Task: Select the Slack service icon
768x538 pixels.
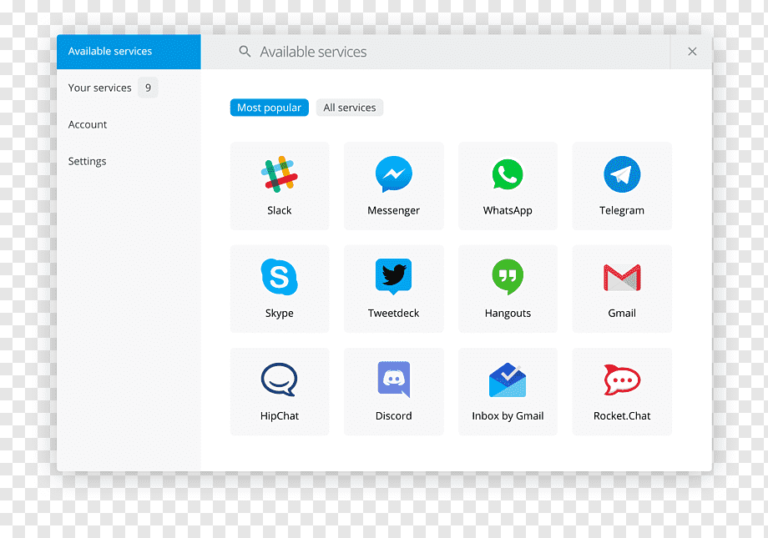Action: click(279, 175)
